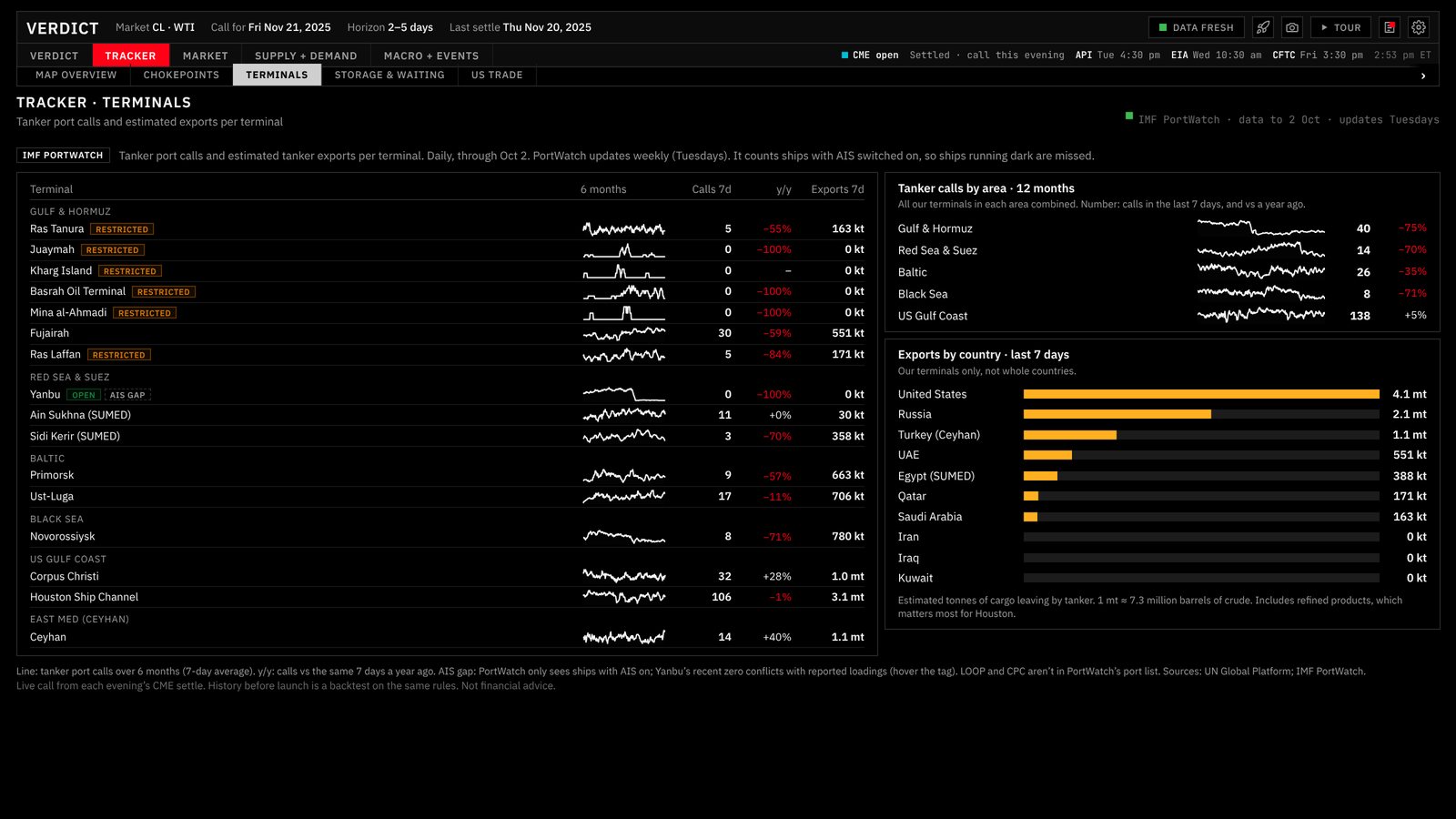Open the notes icon with red badge
The image size is (1456, 819).
click(1390, 27)
